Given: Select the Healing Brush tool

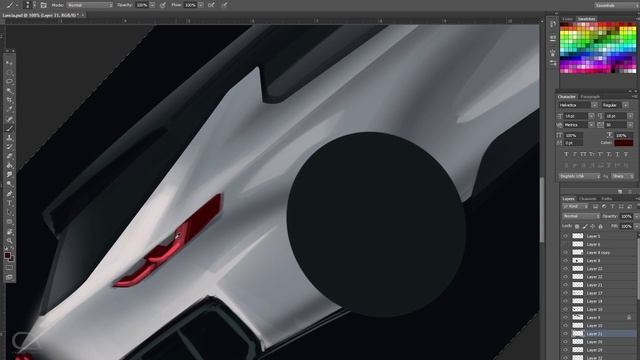Looking at the screenshot, I should coord(9,119).
